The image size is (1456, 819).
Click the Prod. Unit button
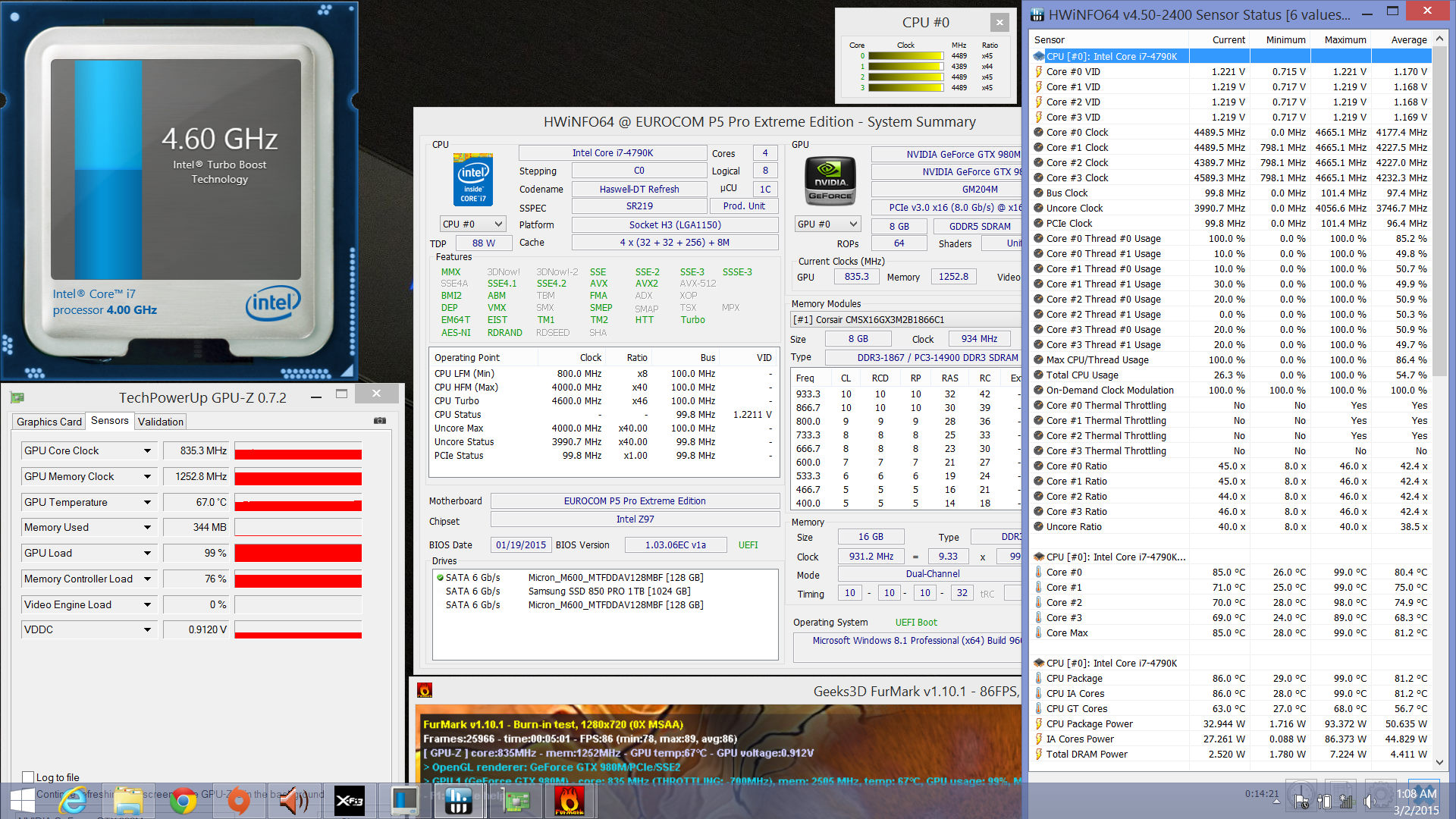point(744,206)
